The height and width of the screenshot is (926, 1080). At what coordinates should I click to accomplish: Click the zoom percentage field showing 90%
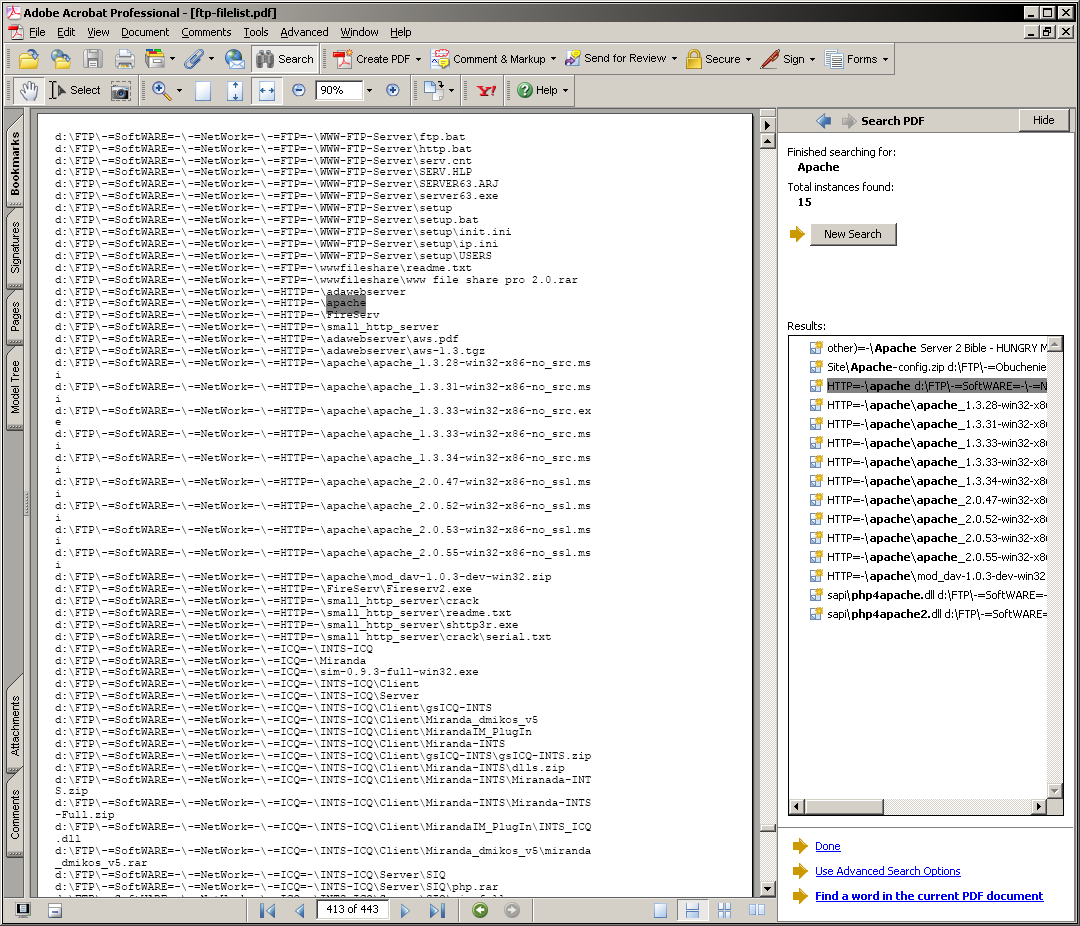pos(339,90)
